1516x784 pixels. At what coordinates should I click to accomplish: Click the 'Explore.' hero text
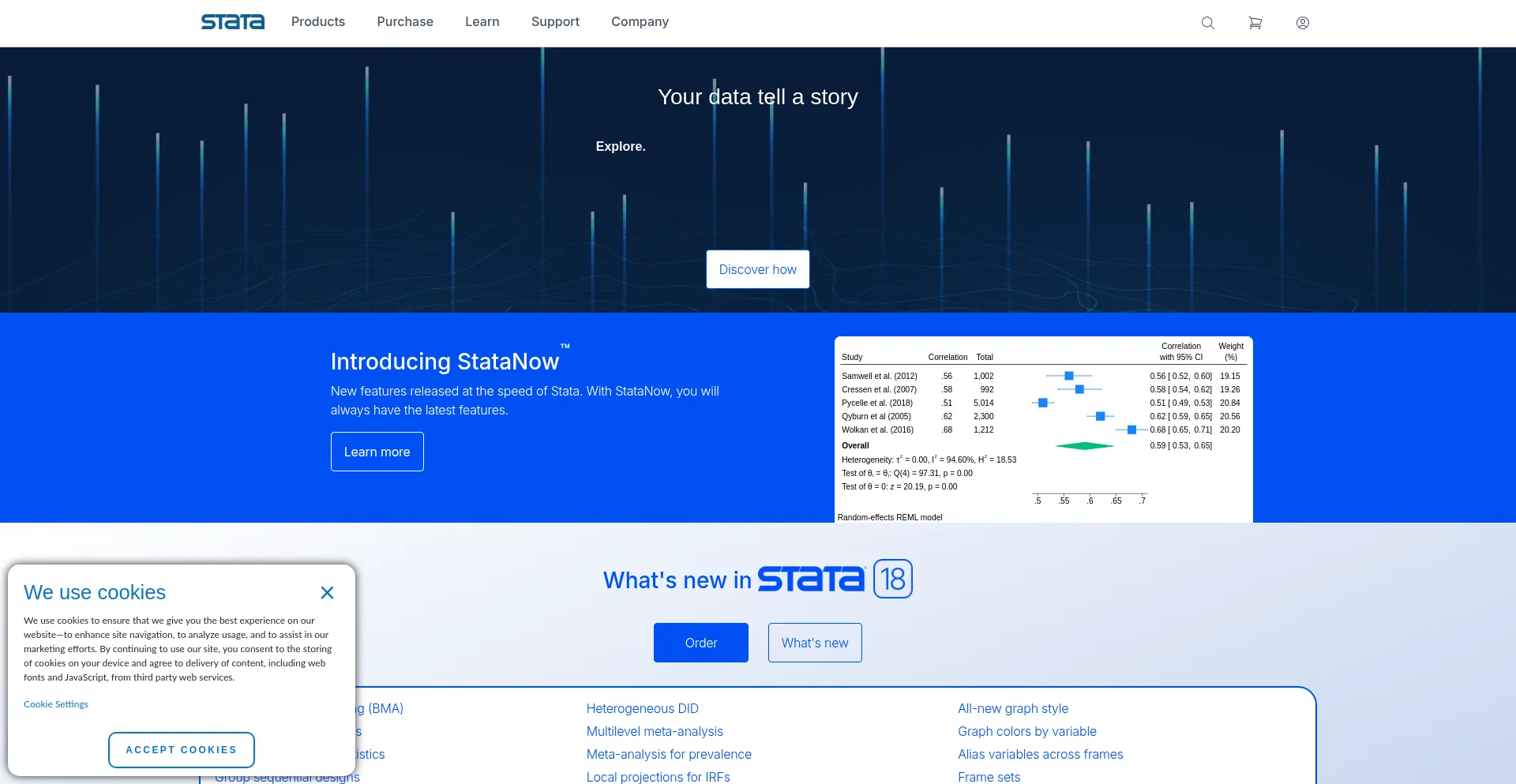pyautogui.click(x=621, y=146)
